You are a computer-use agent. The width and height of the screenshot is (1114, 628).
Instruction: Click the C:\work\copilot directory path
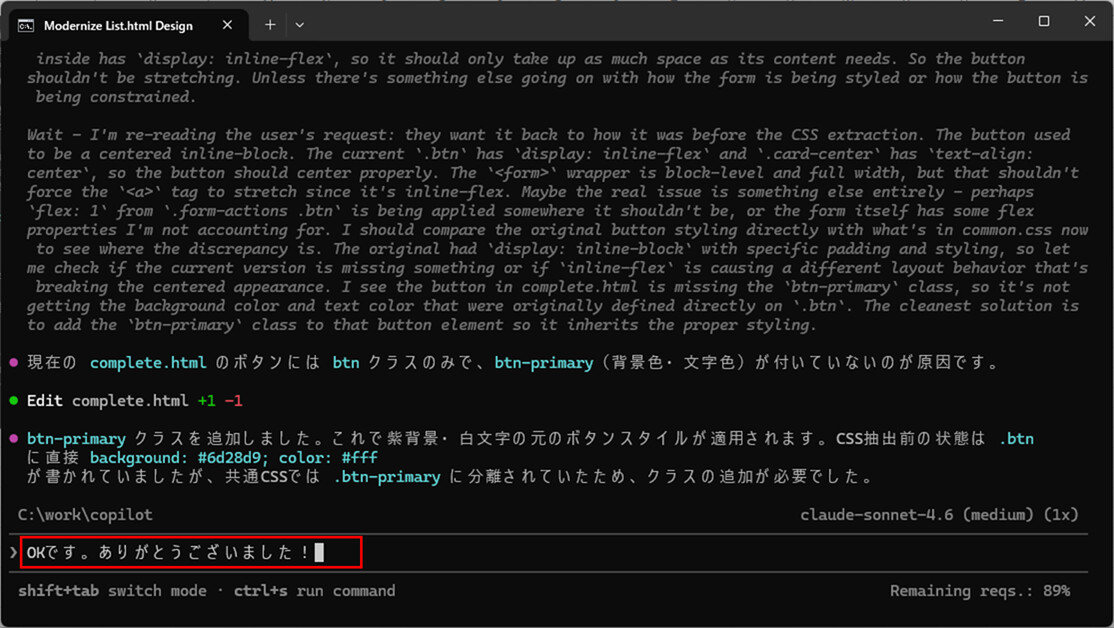click(x=85, y=514)
